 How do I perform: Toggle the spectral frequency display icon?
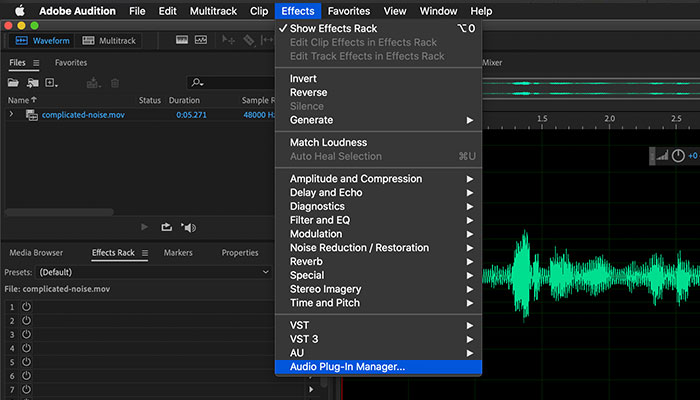coord(182,40)
